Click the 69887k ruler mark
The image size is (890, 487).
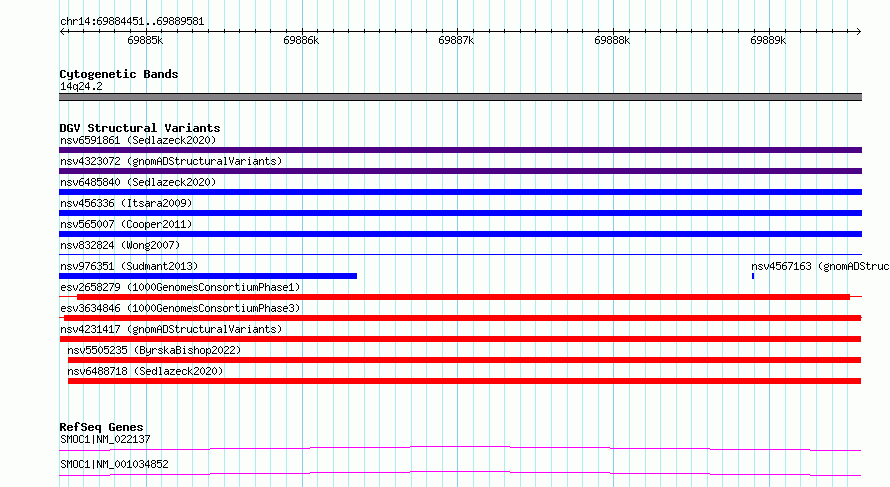click(x=456, y=40)
